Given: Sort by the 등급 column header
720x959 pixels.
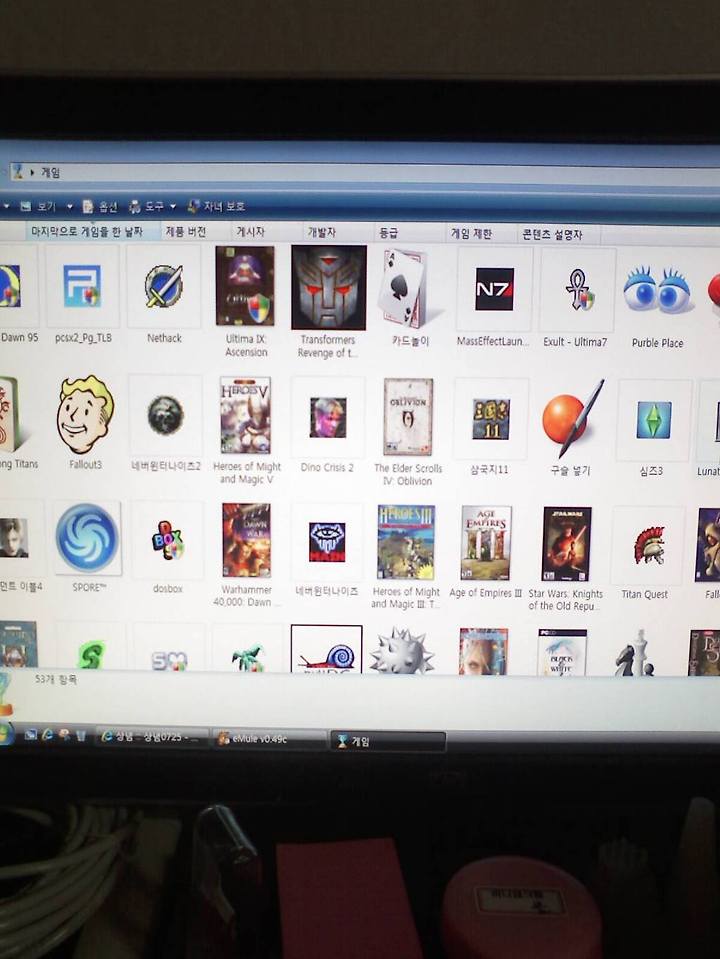Looking at the screenshot, I should [388, 233].
